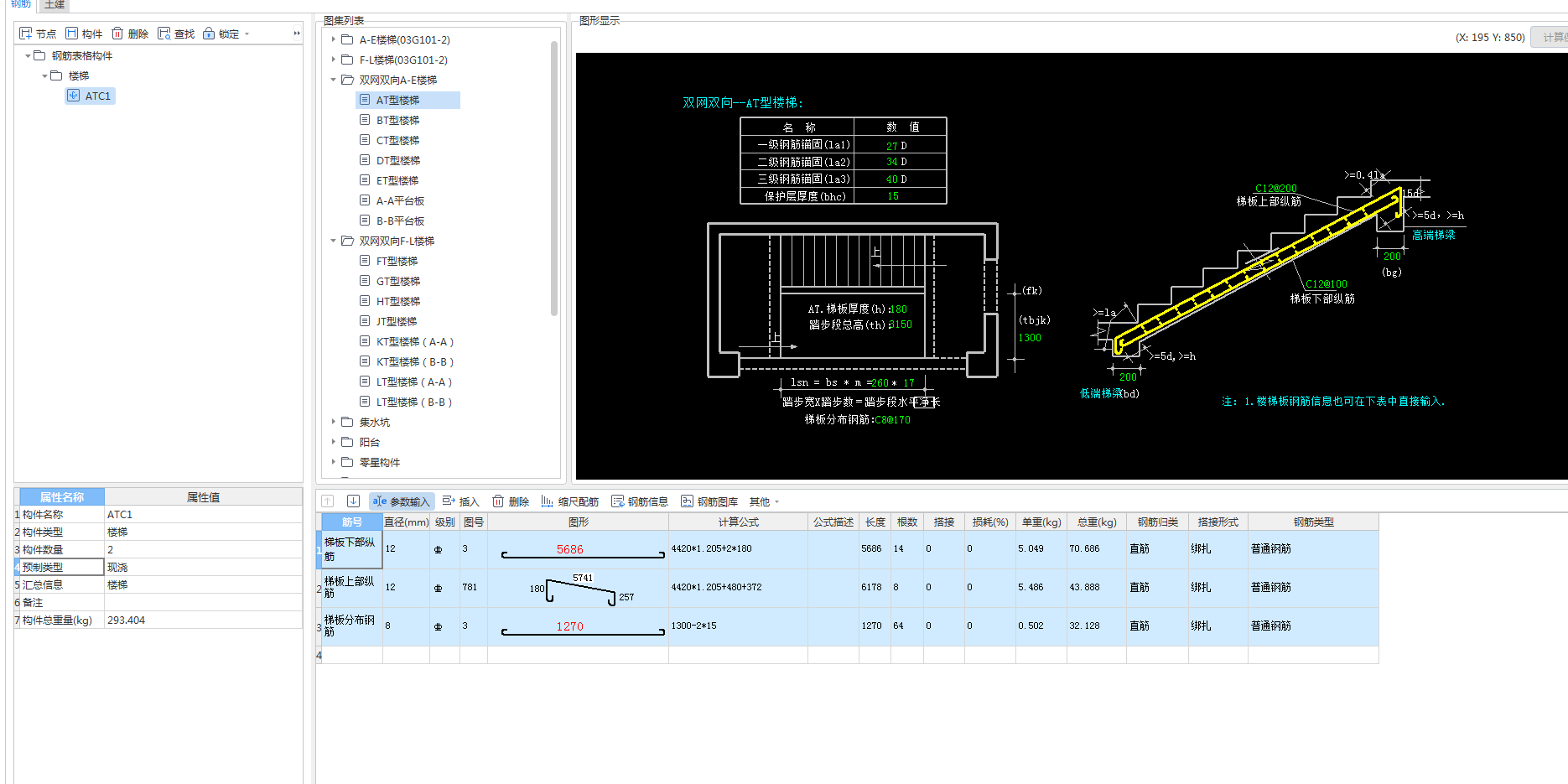Image resolution: width=1568 pixels, height=784 pixels.
Task: Expand the A-E楼梯(03G101-2) folder
Action: (x=333, y=39)
